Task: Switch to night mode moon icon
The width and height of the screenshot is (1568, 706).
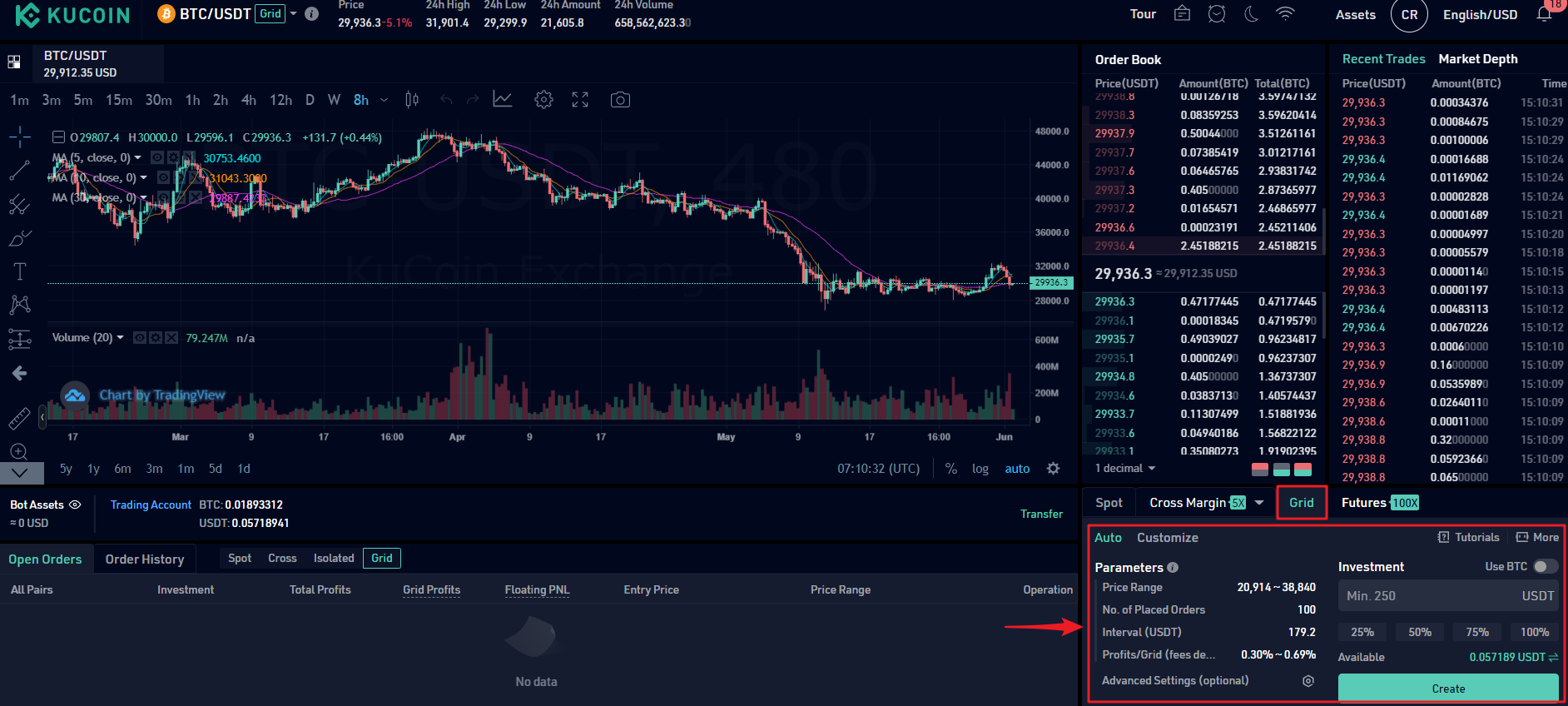Action: (1251, 13)
